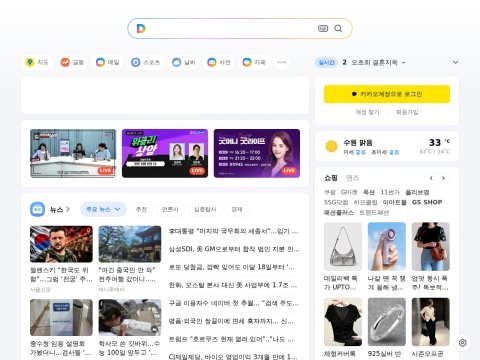
Task: Play the studio broadcast LIVE thumbnail
Action: [x=73, y=153]
